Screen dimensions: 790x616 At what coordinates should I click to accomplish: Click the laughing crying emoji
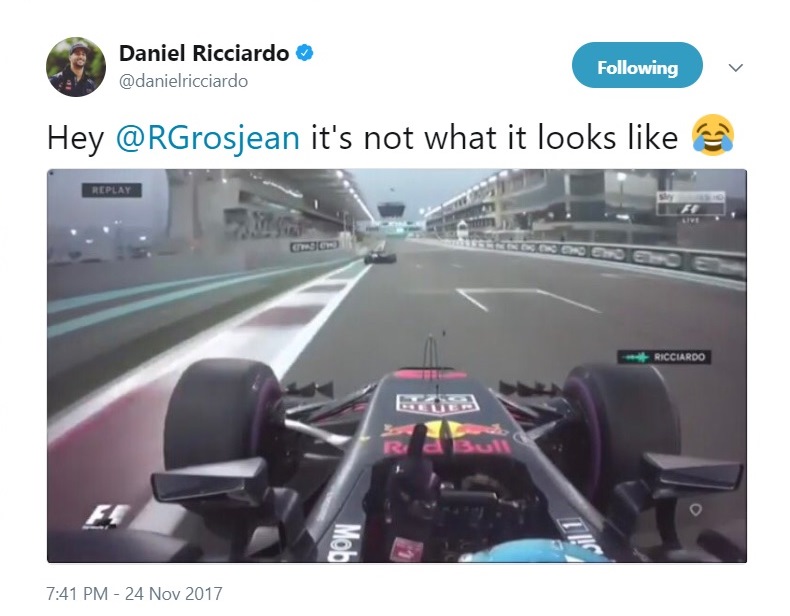pos(713,135)
